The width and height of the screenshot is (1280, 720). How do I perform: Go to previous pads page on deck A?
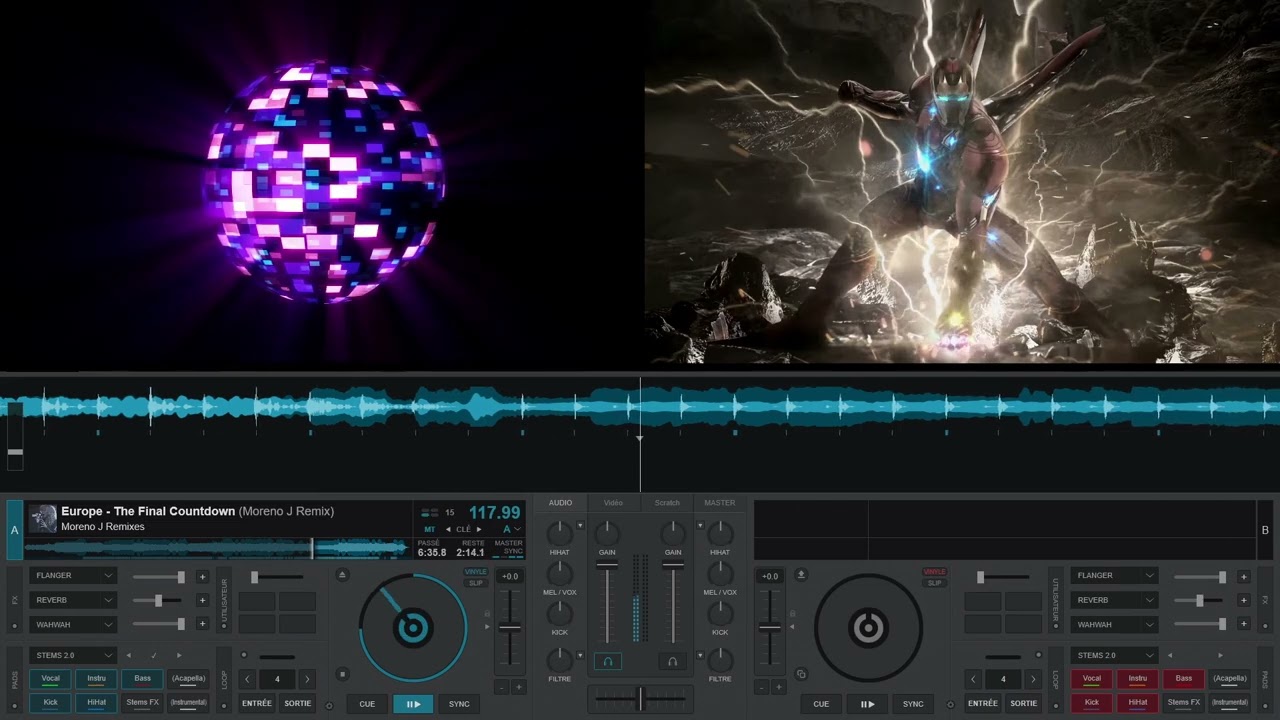coord(128,656)
